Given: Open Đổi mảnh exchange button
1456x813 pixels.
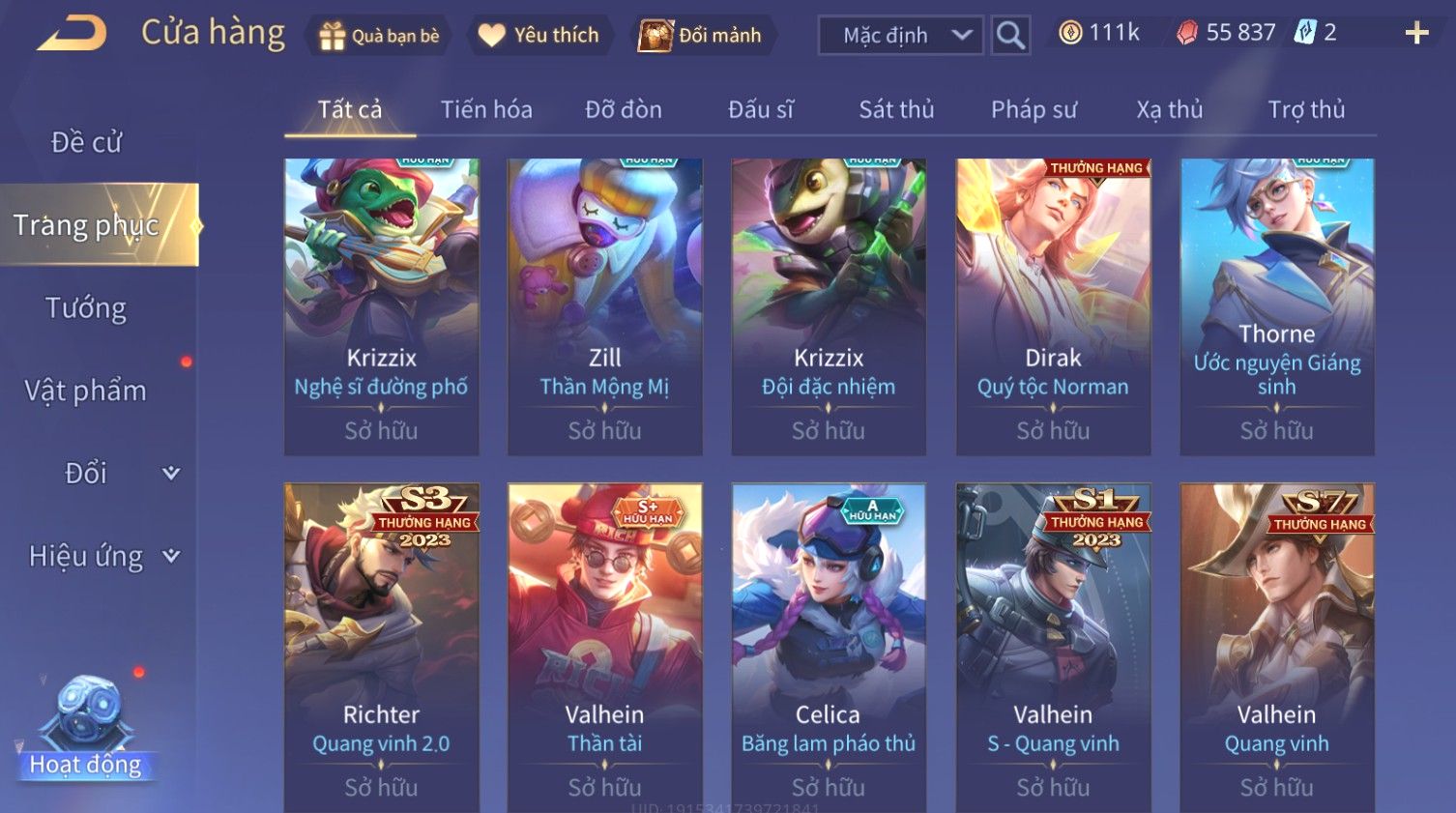Looking at the screenshot, I should [x=701, y=36].
